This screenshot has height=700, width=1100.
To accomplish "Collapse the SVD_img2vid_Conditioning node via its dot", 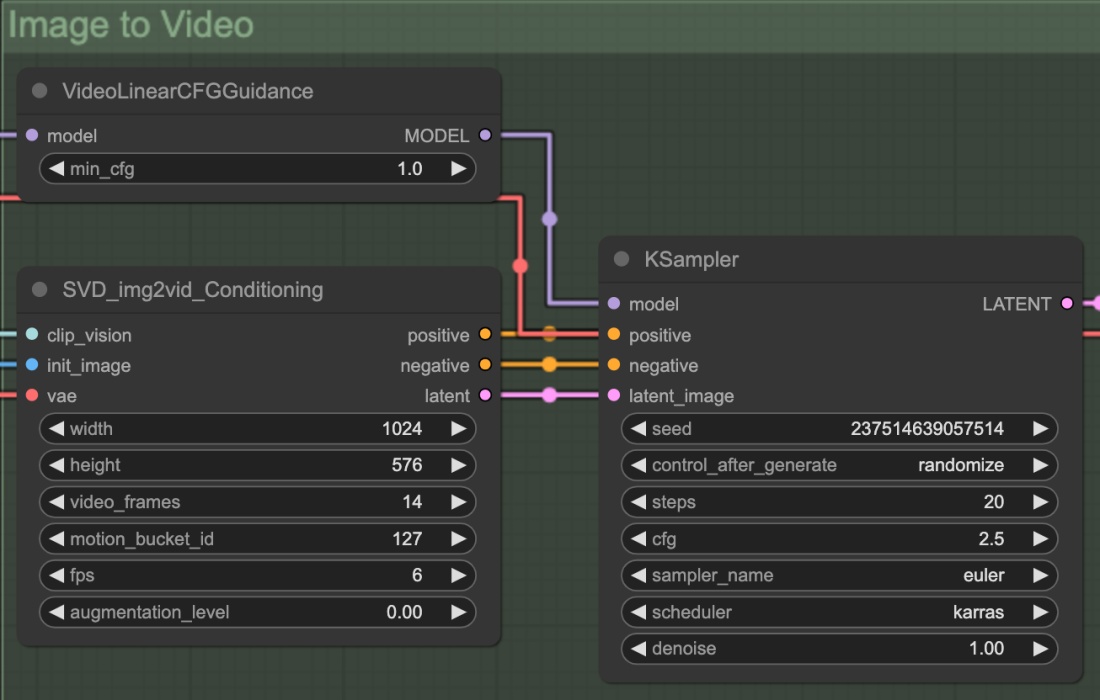I will click(x=40, y=290).
